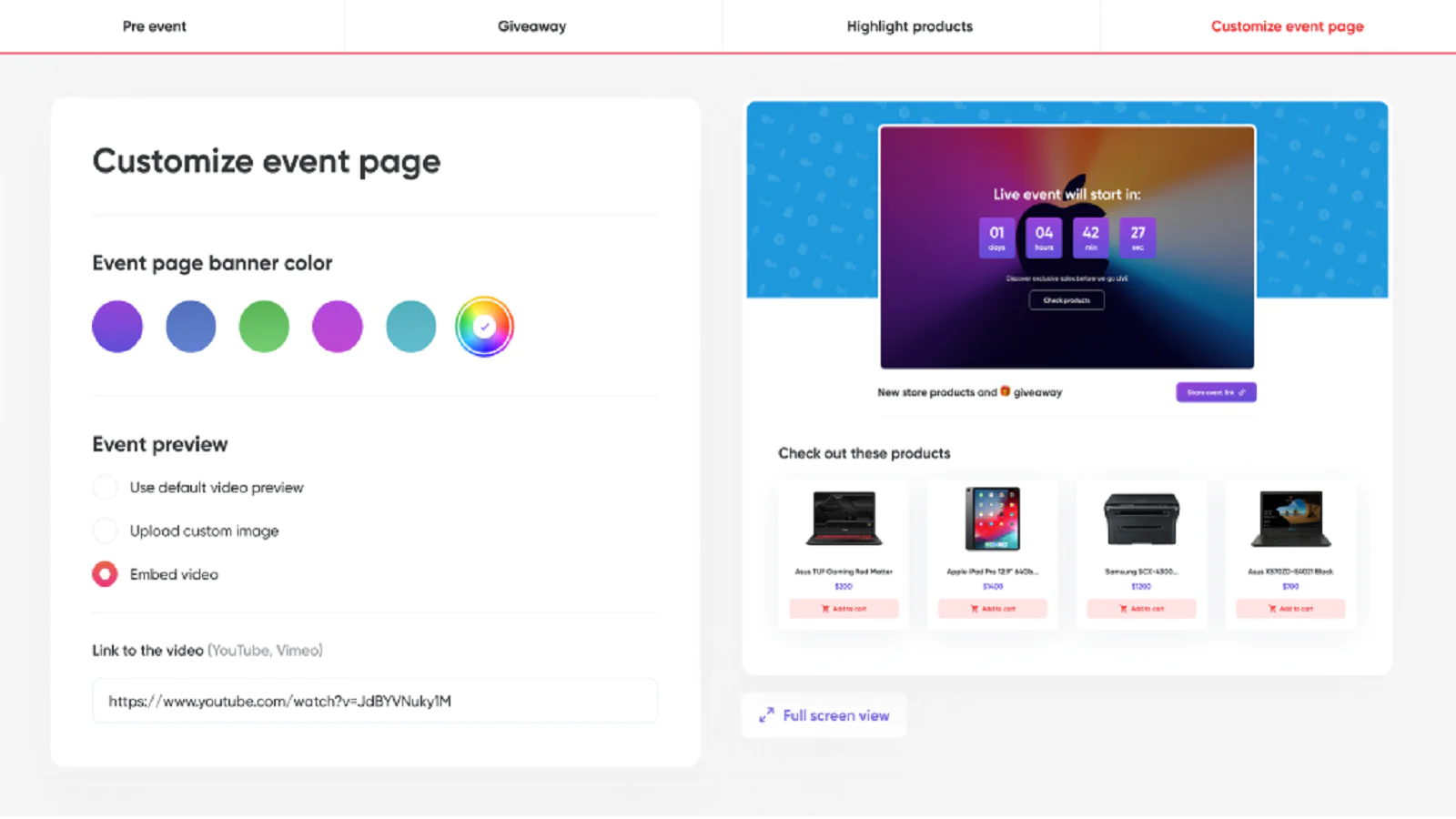This screenshot has width=1456, height=819.
Task: Add the Apple iPad Pro to cart
Action: point(993,609)
